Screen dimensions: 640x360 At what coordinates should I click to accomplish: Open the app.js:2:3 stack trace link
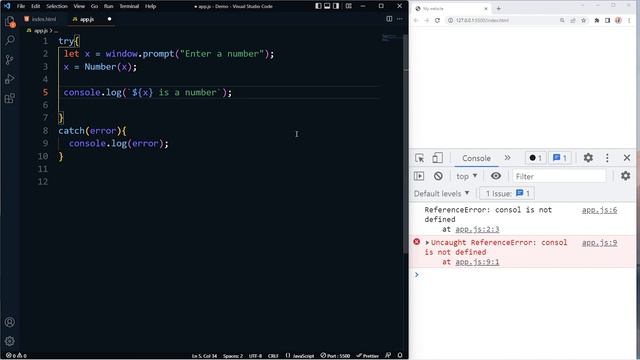[477, 229]
